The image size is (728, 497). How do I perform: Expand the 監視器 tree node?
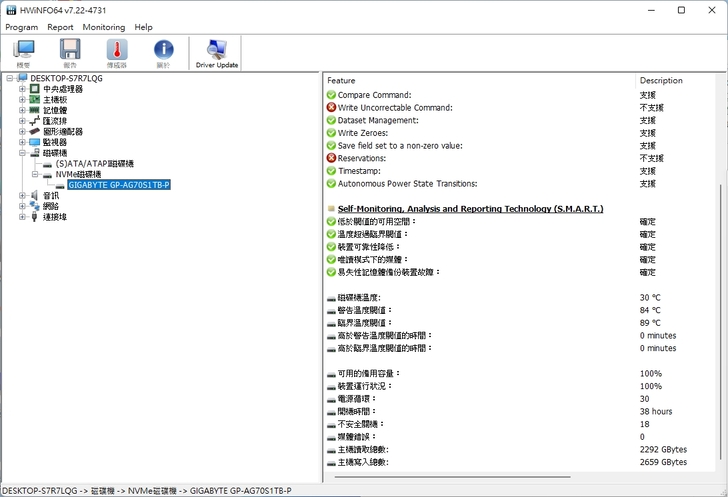coord(22,142)
